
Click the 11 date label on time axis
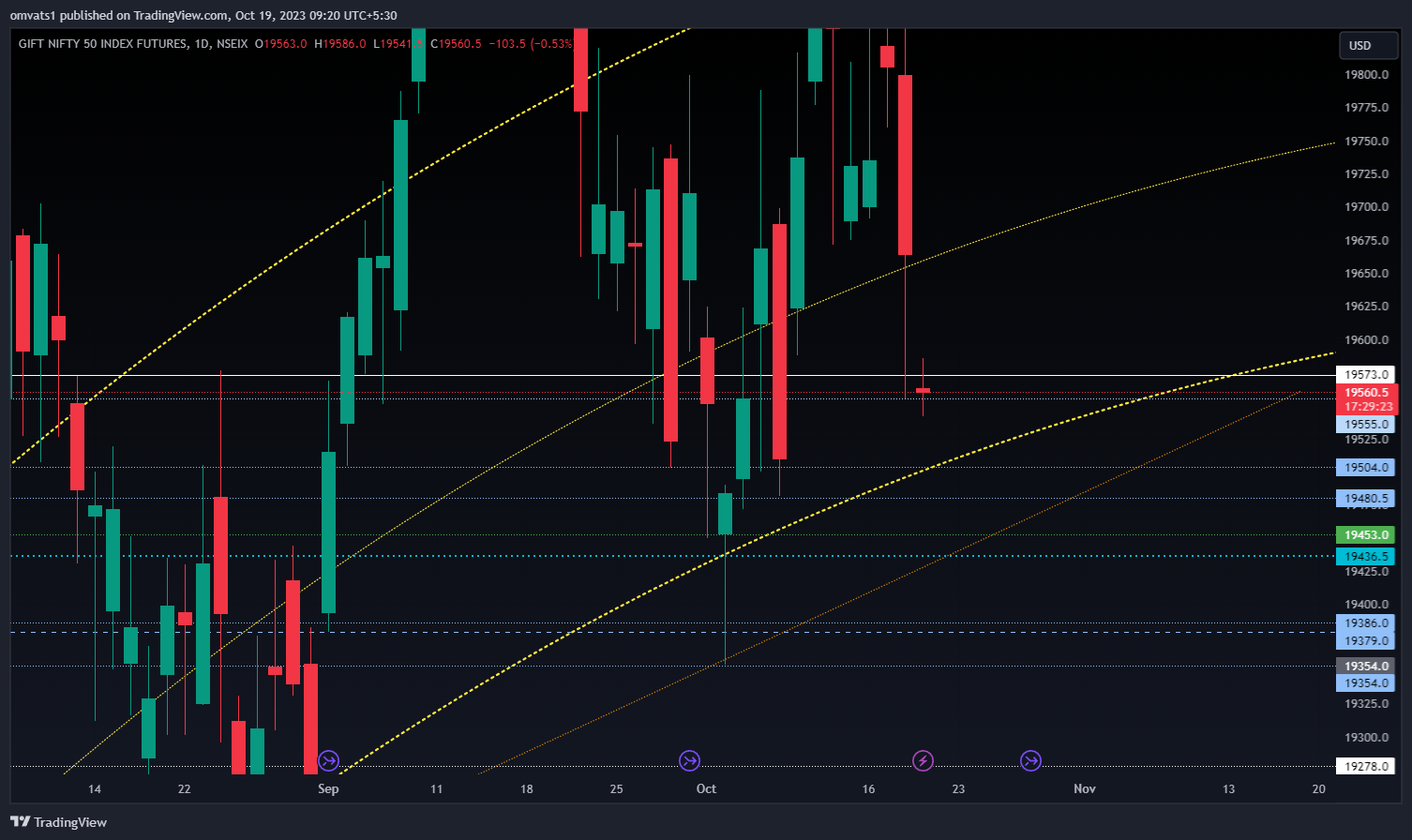[436, 789]
